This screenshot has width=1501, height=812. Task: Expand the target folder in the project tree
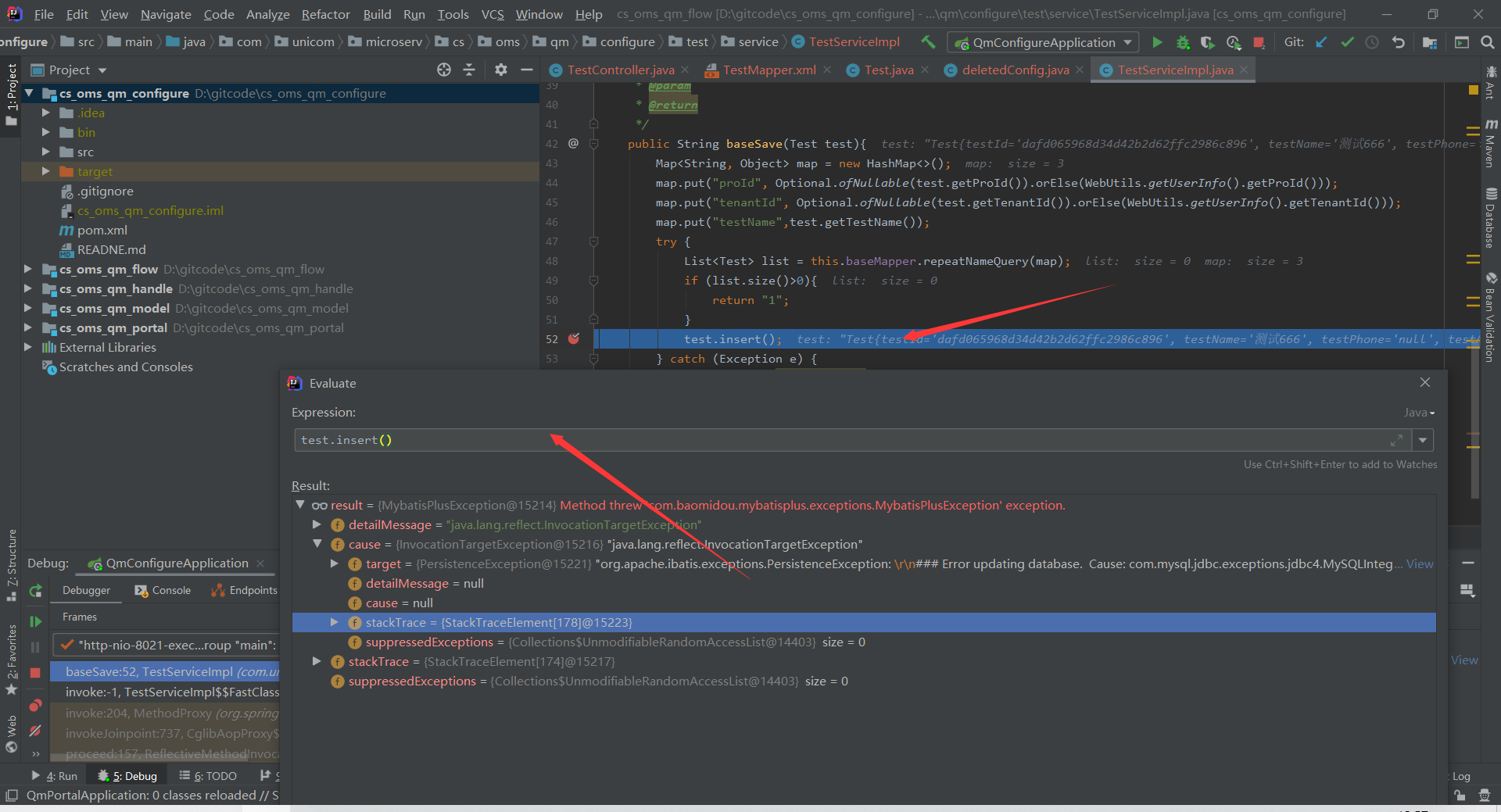(x=45, y=171)
